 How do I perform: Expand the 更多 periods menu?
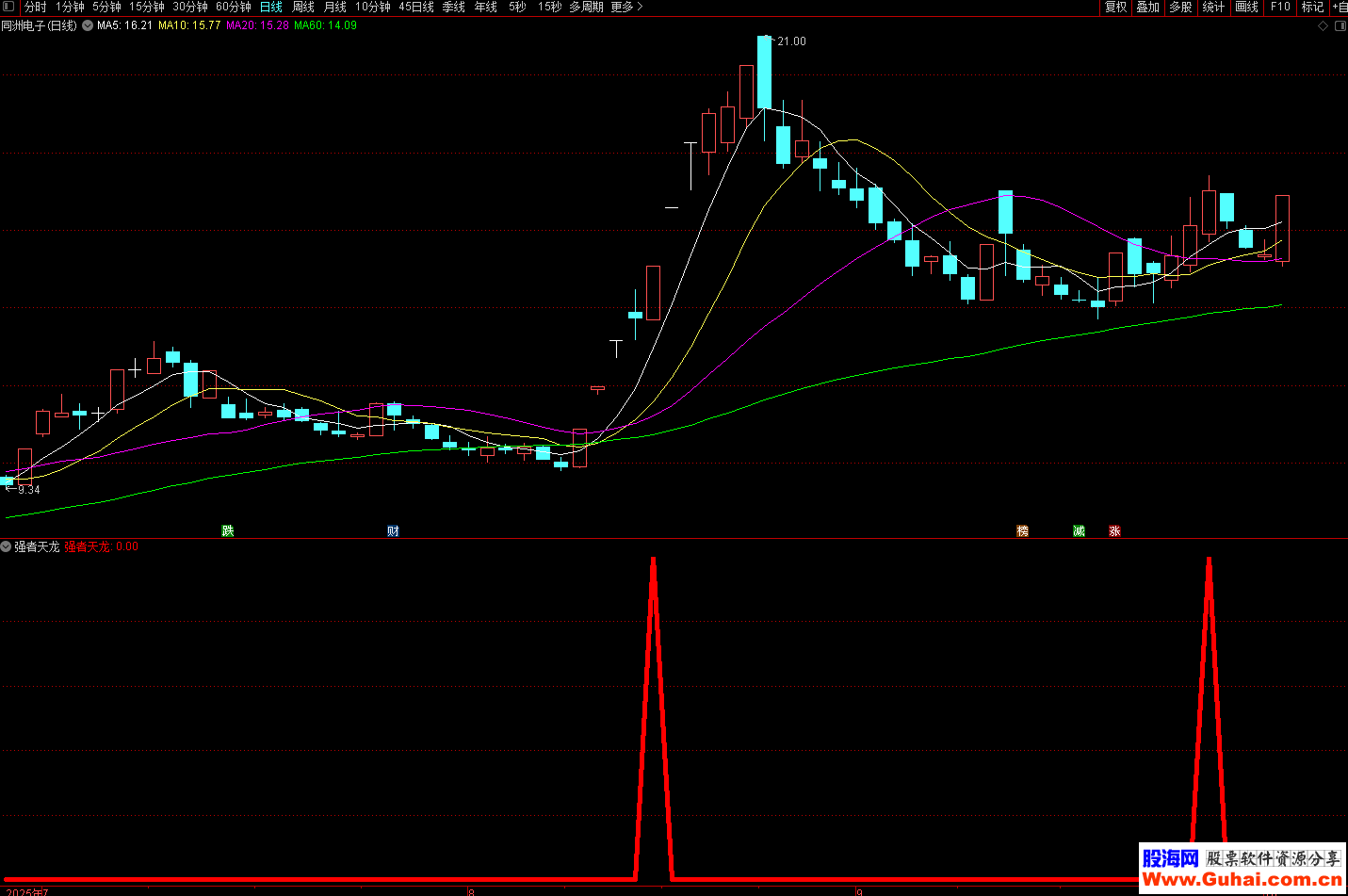[626, 7]
